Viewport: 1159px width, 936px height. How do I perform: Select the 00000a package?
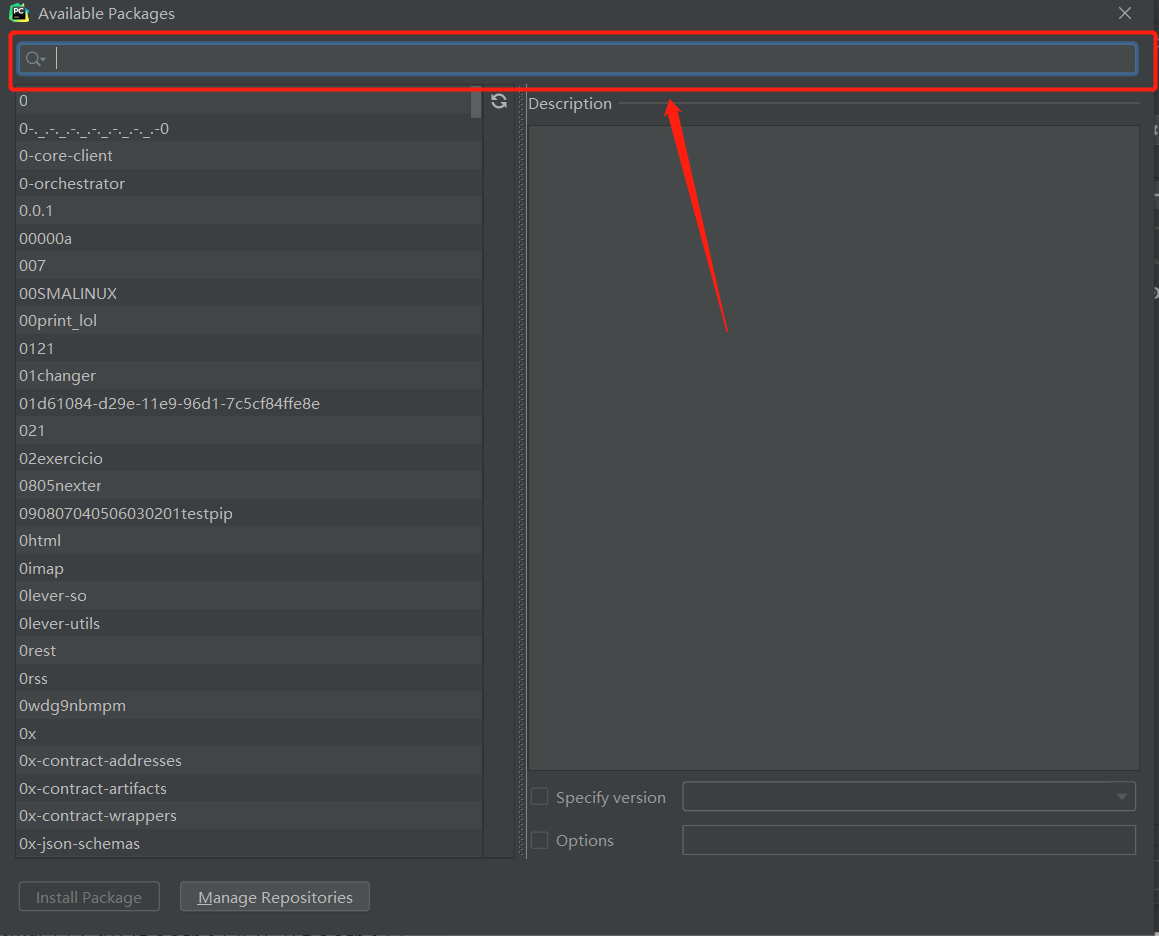pos(249,238)
